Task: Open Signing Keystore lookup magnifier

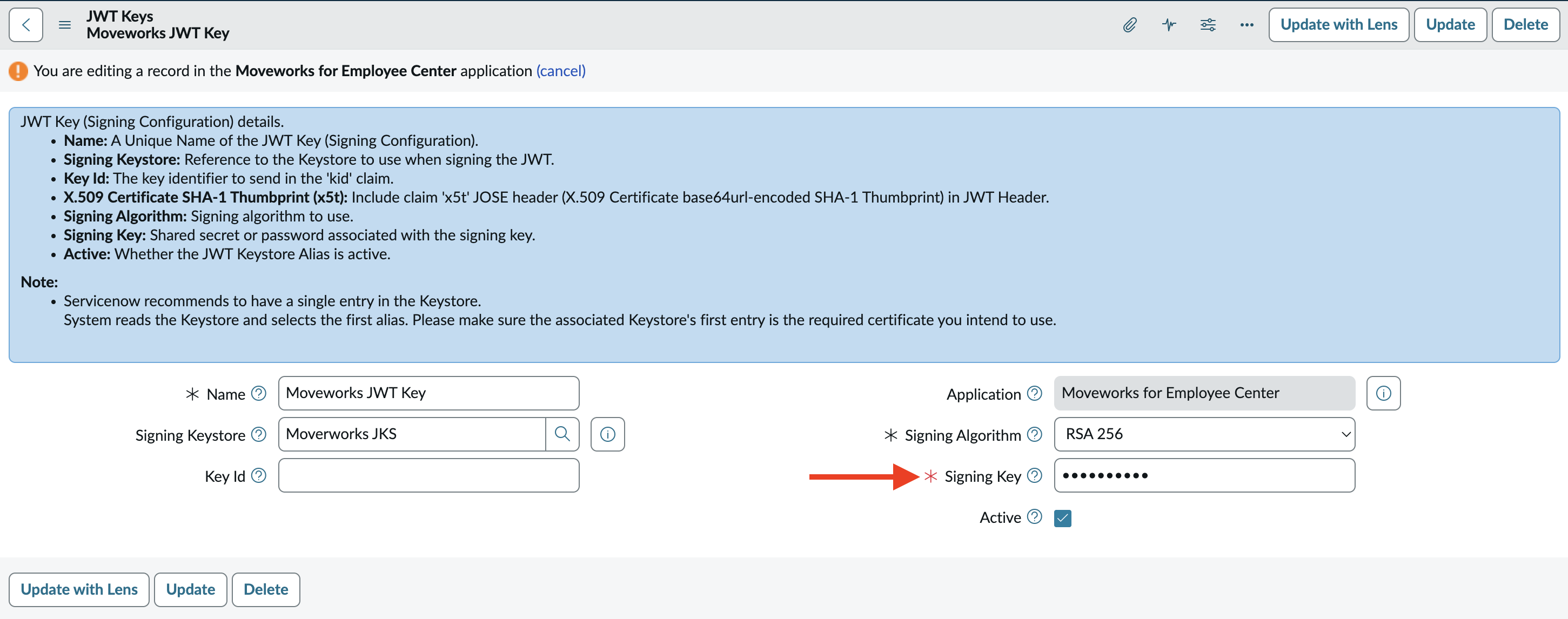Action: click(x=562, y=434)
